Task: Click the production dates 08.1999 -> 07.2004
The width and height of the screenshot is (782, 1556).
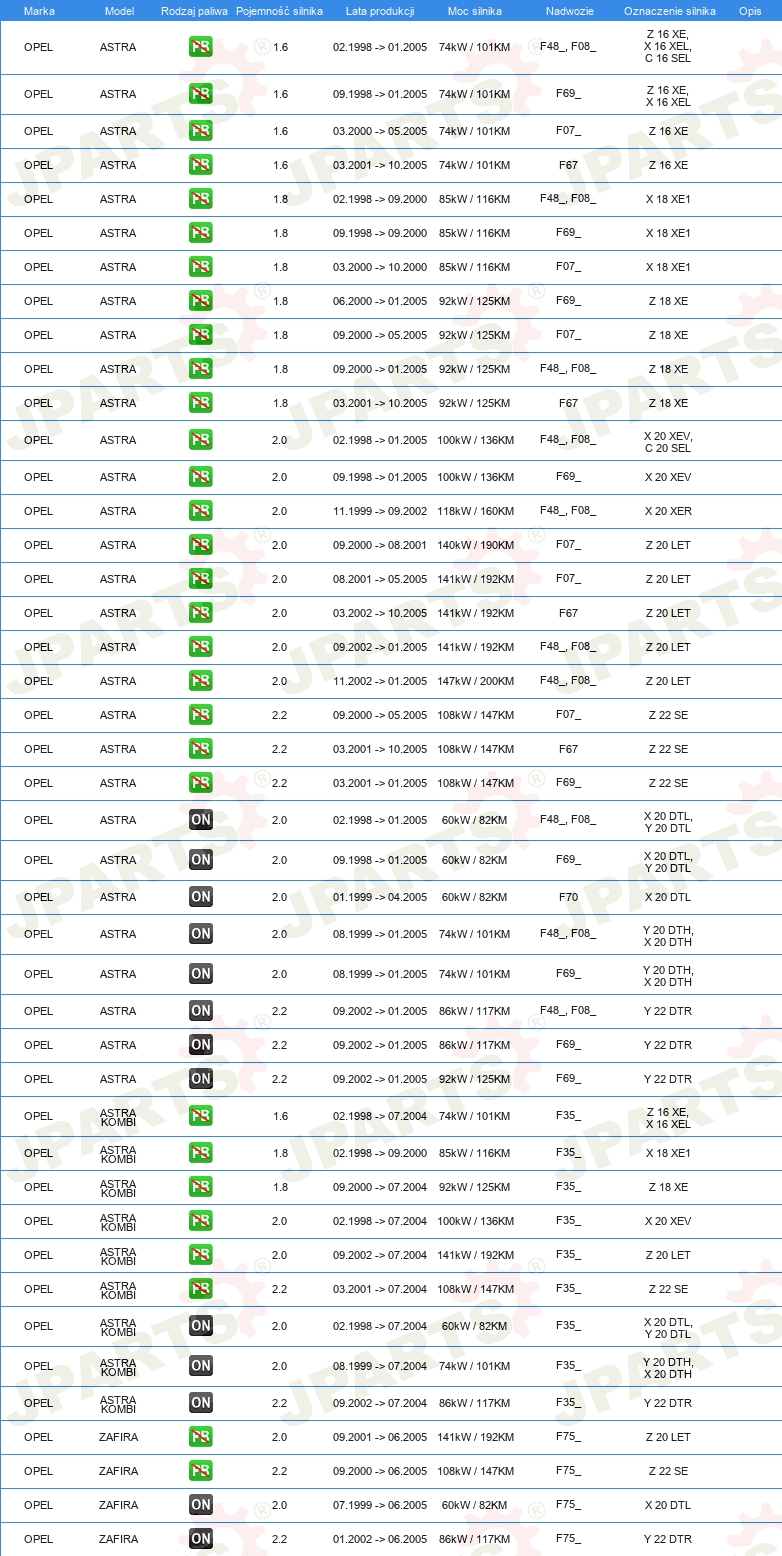Action: pyautogui.click(x=380, y=1366)
